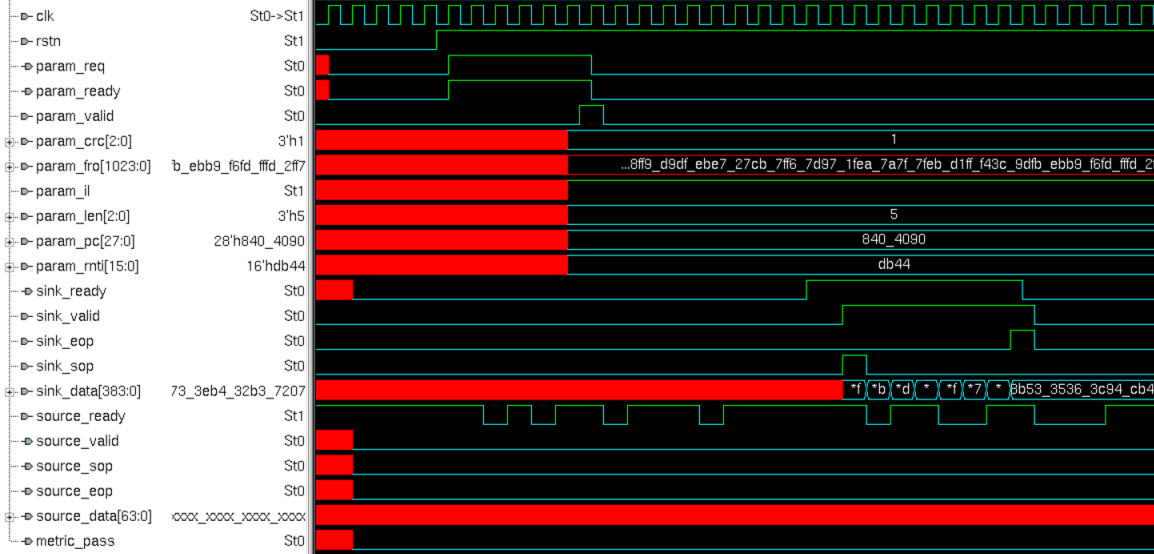The image size is (1154, 554).
Task: Click the sink_eop pulse in the waveform
Action: pos(1022,340)
